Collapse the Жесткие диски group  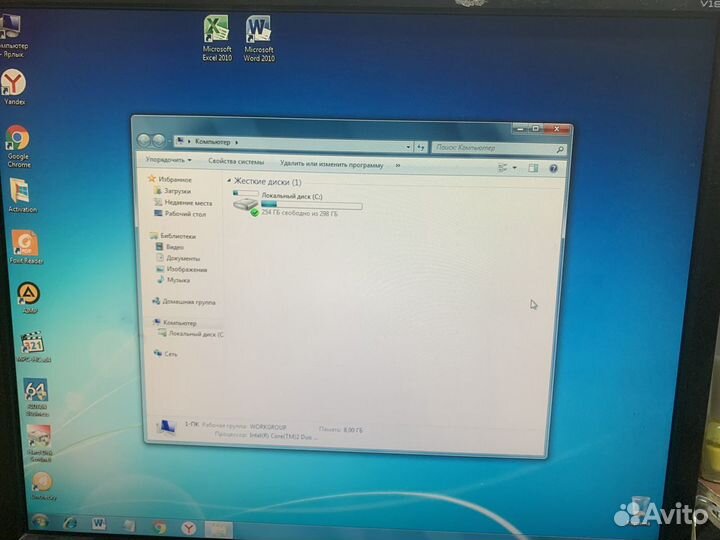pyautogui.click(x=230, y=182)
